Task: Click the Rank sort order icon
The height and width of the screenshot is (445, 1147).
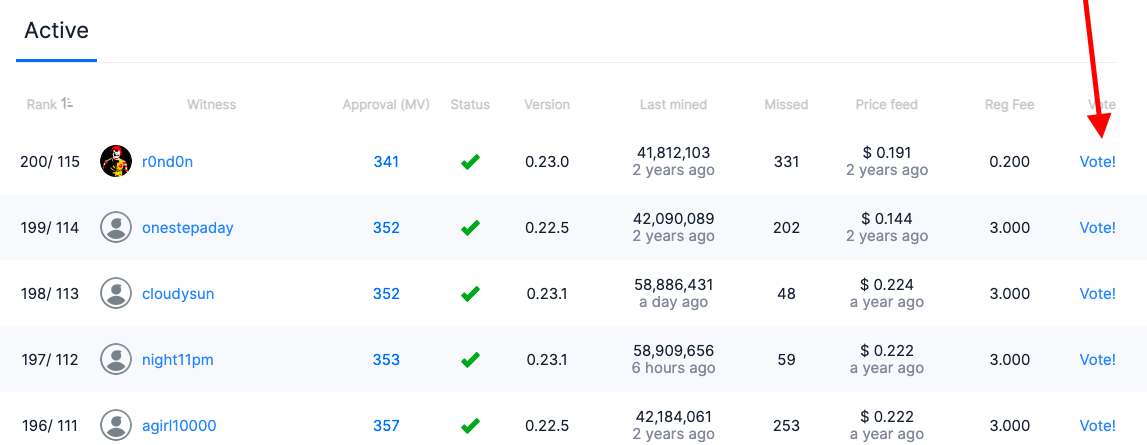Action: coord(67,104)
